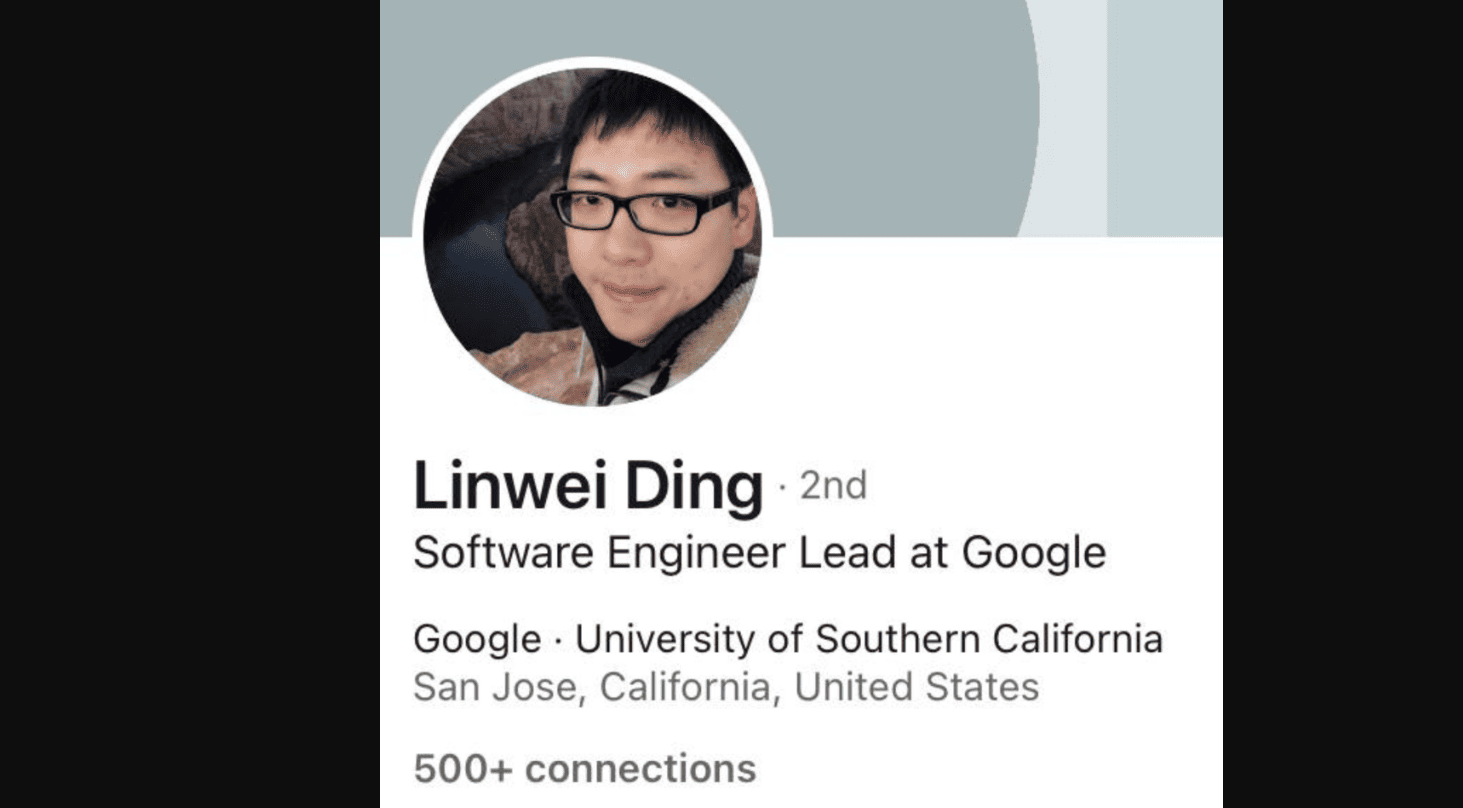Open University of Southern California link
The height and width of the screenshot is (808, 1463).
coord(869,639)
